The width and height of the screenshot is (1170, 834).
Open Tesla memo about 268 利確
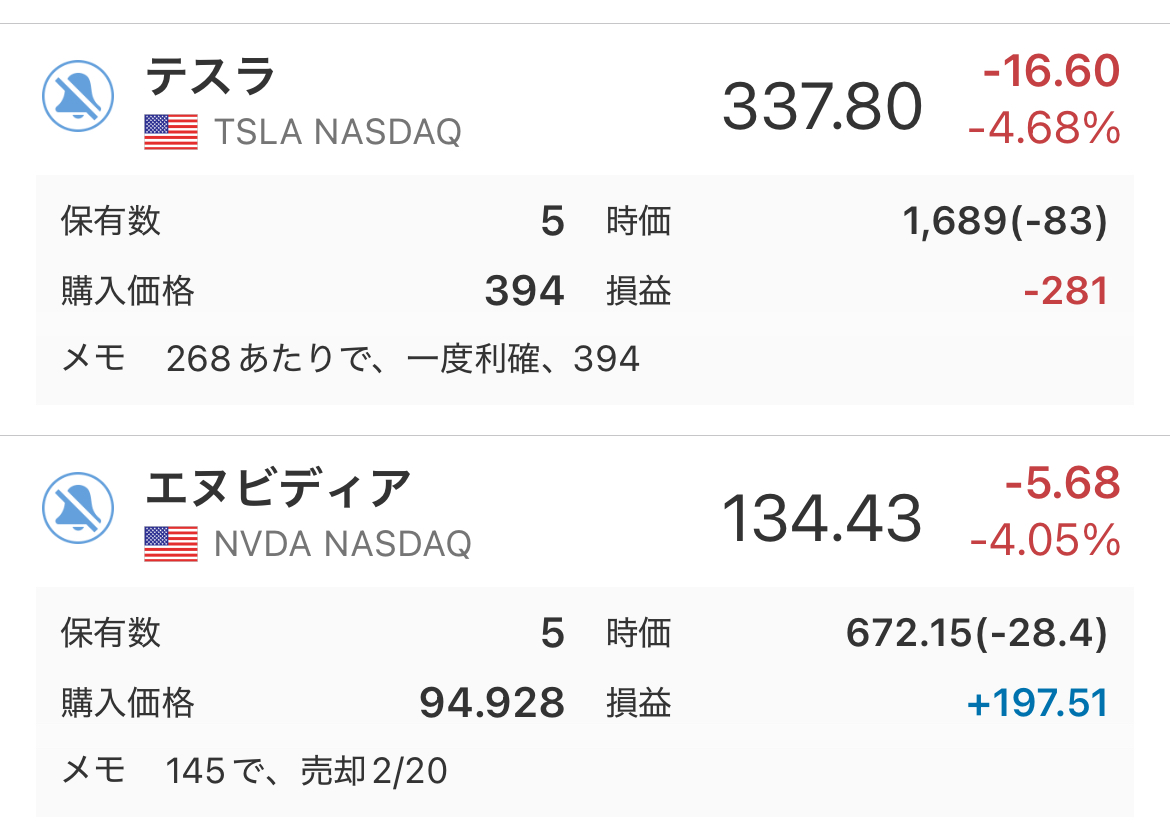click(403, 359)
